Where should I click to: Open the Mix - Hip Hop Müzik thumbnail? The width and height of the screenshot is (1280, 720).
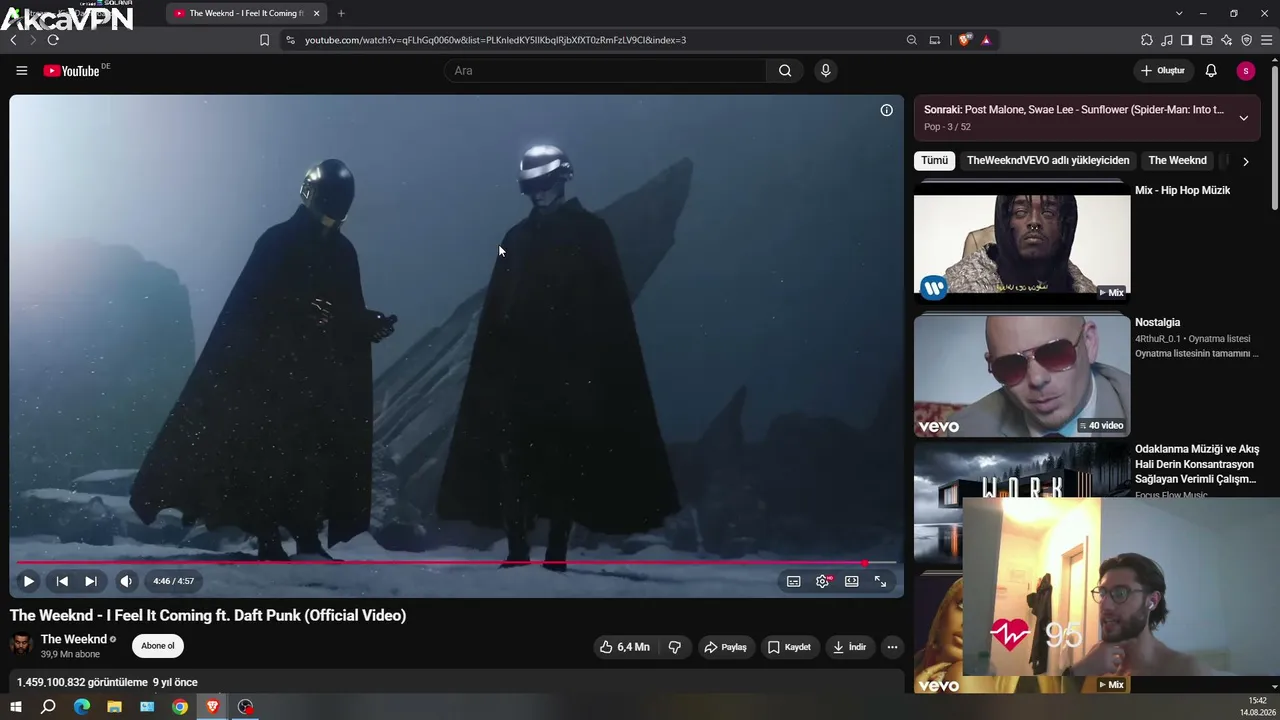pyautogui.click(x=1022, y=242)
